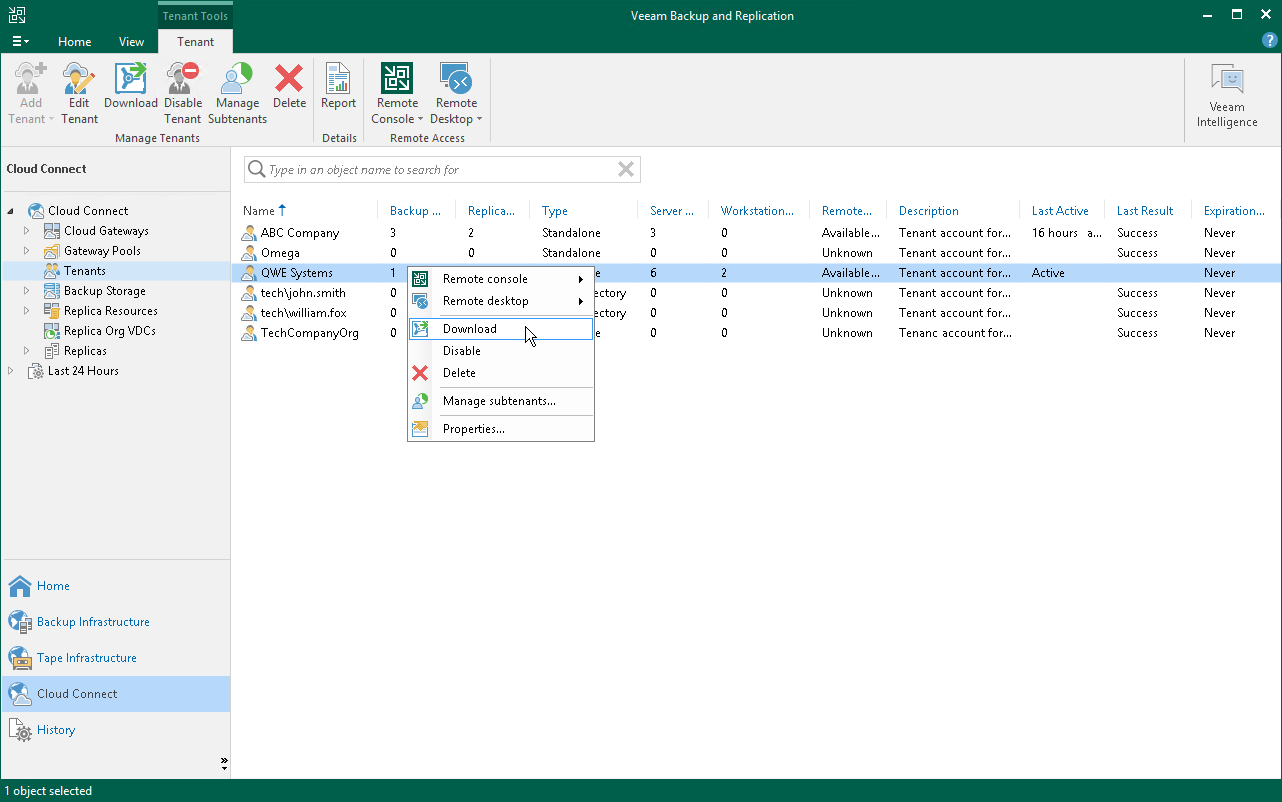Click the Edit Tenant ribbon icon
The width and height of the screenshot is (1282, 802).
point(79,92)
